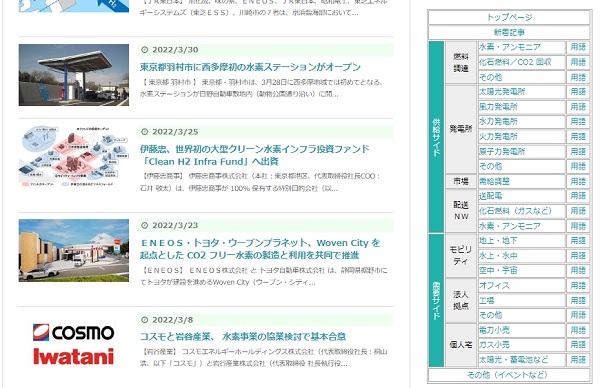
Task: Open 用語 for the 太陽光・蓄電池など row
Action: pos(578,360)
